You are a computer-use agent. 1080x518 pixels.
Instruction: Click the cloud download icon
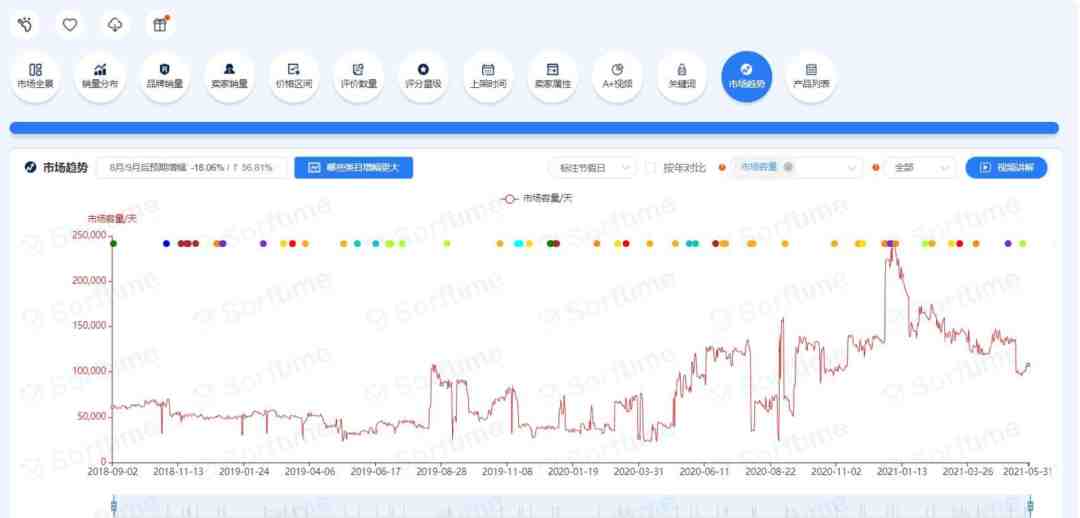[x=115, y=25]
